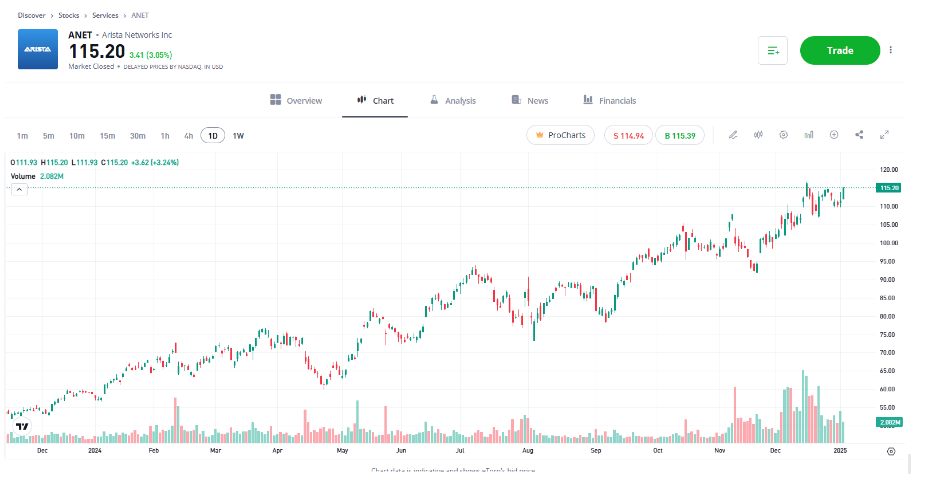Select the 10m timeframe
This screenshot has width=928, height=493.
click(77, 136)
